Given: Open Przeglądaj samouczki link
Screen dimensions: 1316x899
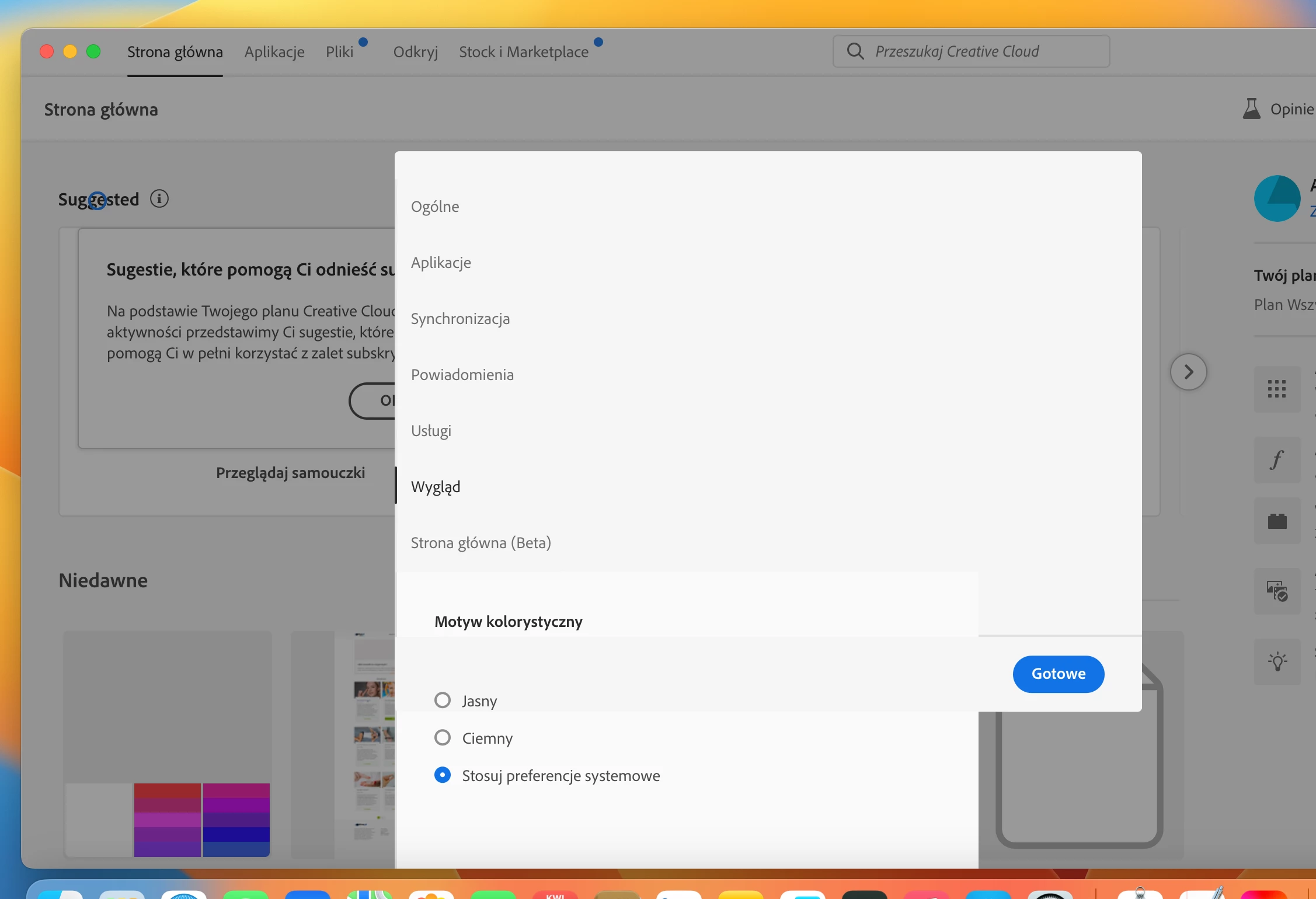Looking at the screenshot, I should point(290,473).
